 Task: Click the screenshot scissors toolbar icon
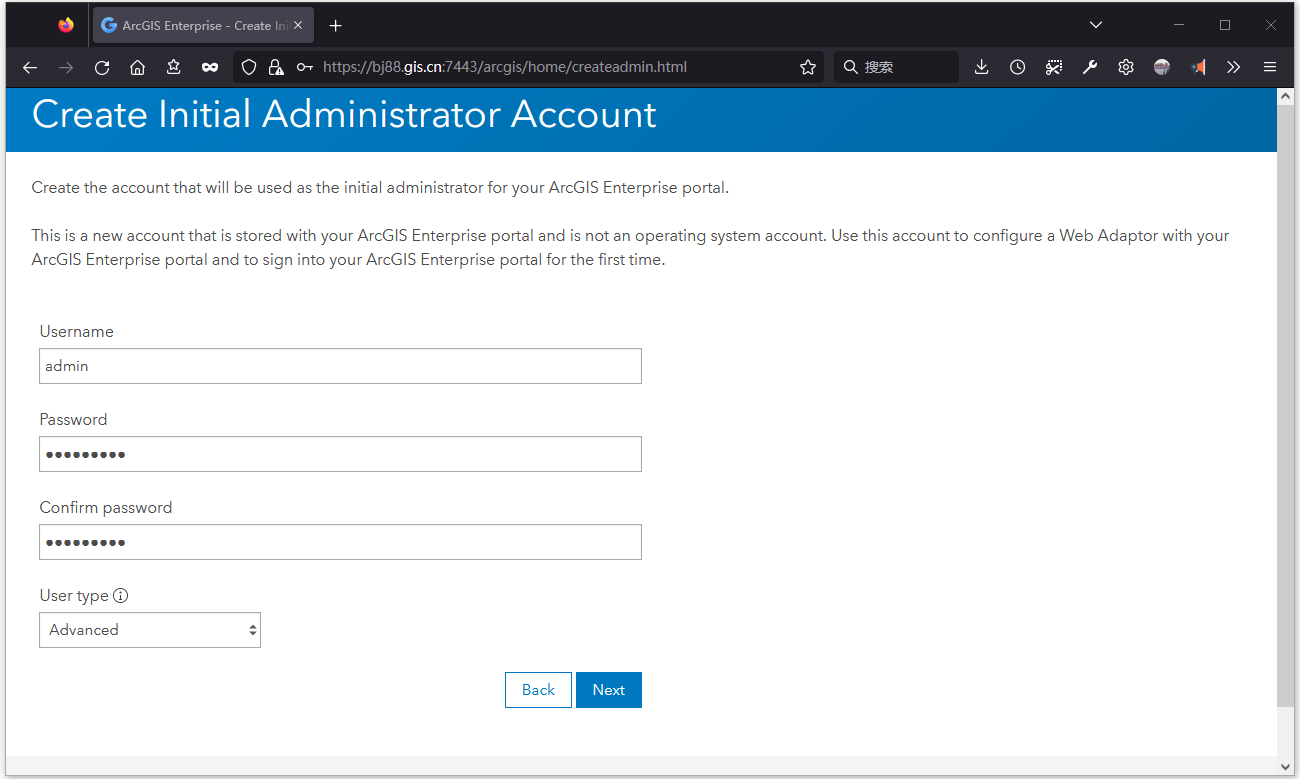(x=1054, y=67)
